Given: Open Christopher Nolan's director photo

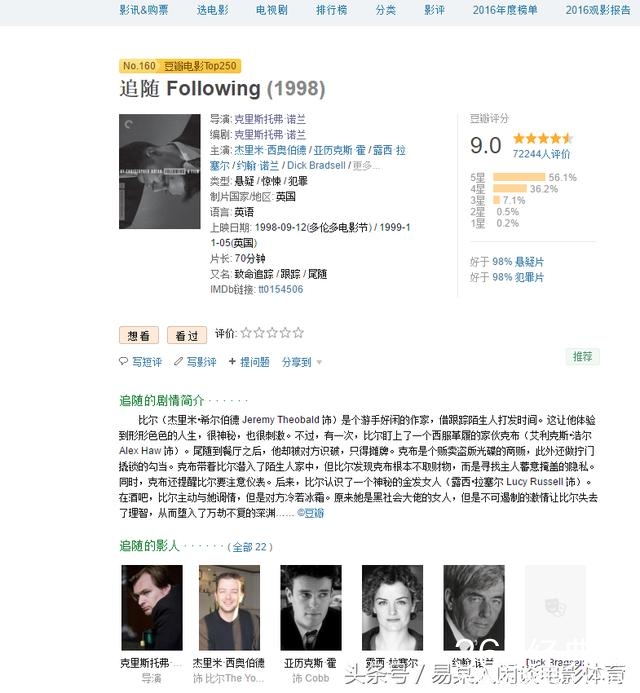Looking at the screenshot, I should pos(152,607).
